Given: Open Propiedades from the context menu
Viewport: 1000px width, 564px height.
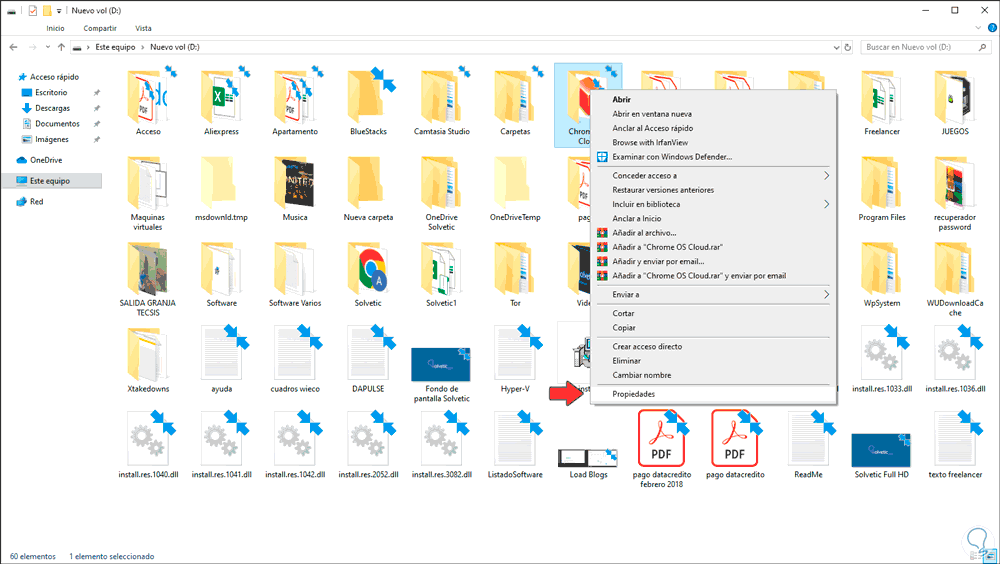Looking at the screenshot, I should [x=633, y=394].
